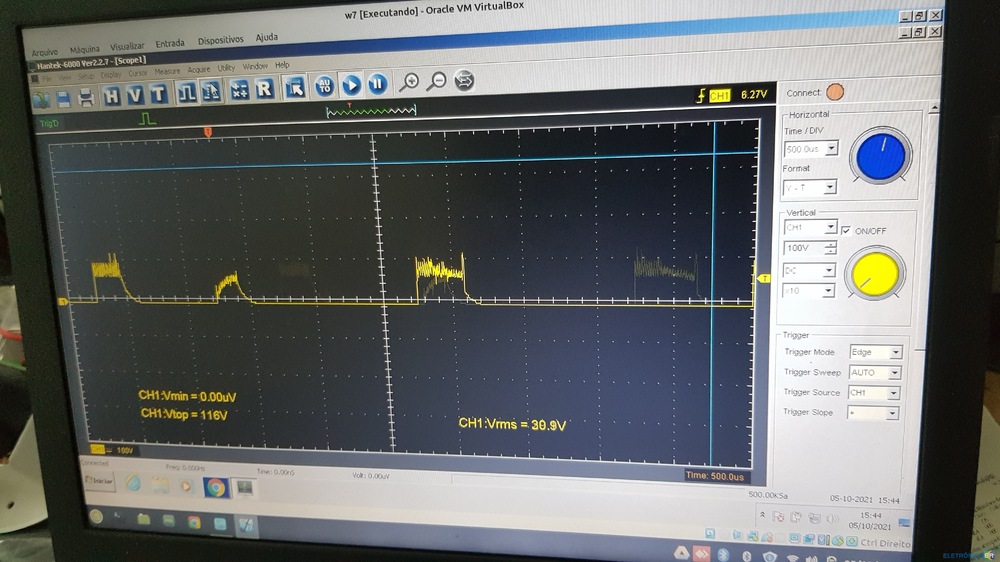1000x562 pixels.
Task: Click the 100V volts/div stepper arrows
Action: tap(830, 248)
